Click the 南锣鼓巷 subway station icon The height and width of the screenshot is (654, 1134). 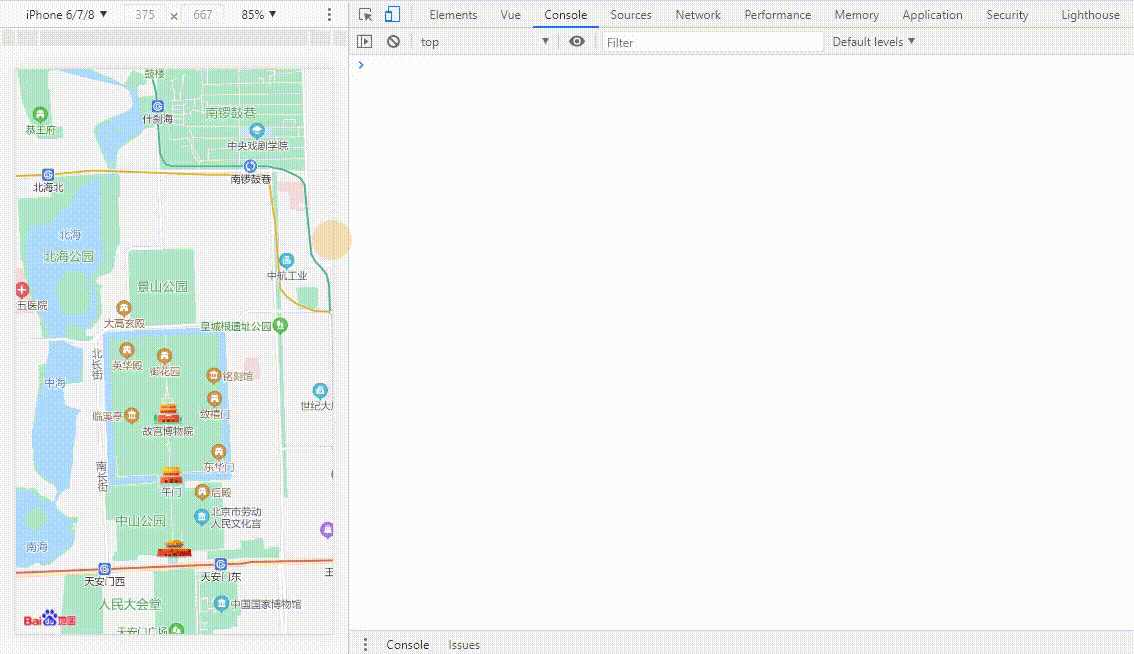pos(250,166)
